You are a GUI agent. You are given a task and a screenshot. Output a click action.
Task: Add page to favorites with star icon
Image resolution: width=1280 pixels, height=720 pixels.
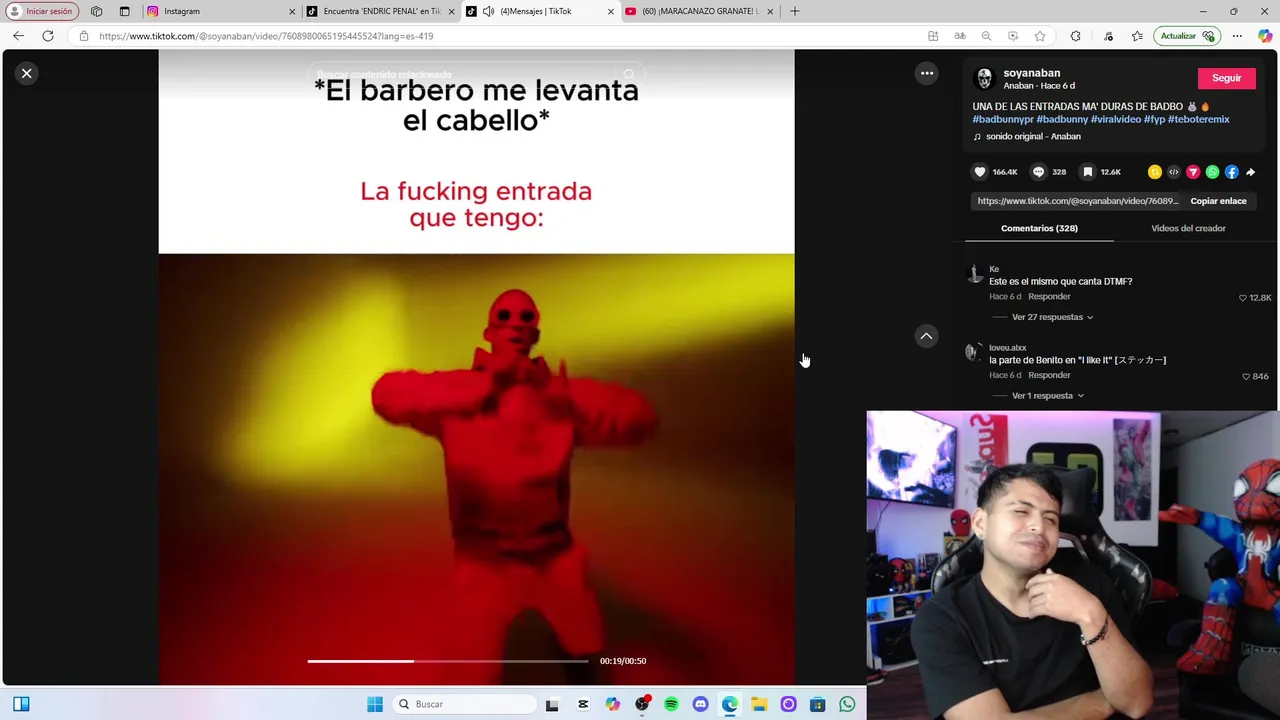[x=1040, y=36]
